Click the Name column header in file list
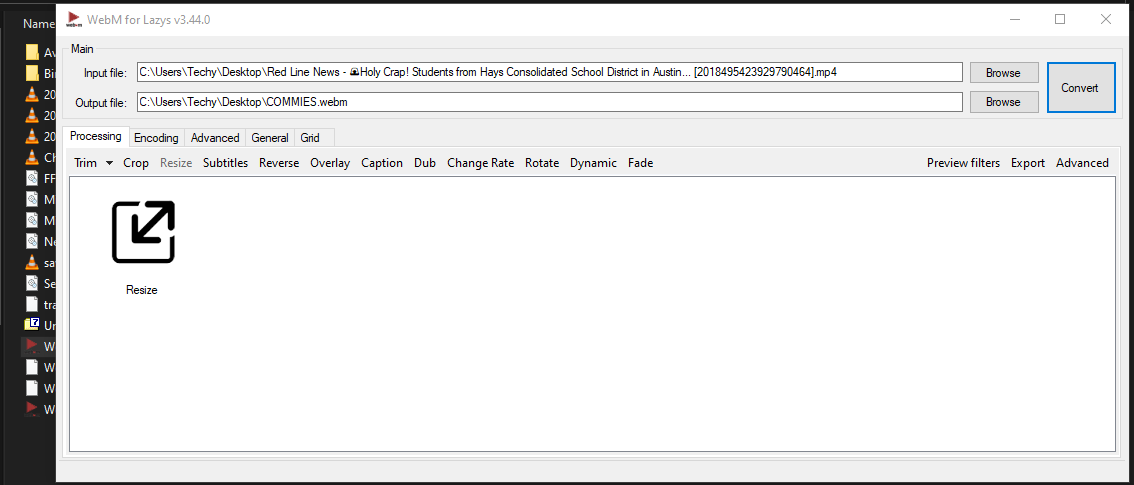This screenshot has height=485, width=1134. [x=39, y=24]
